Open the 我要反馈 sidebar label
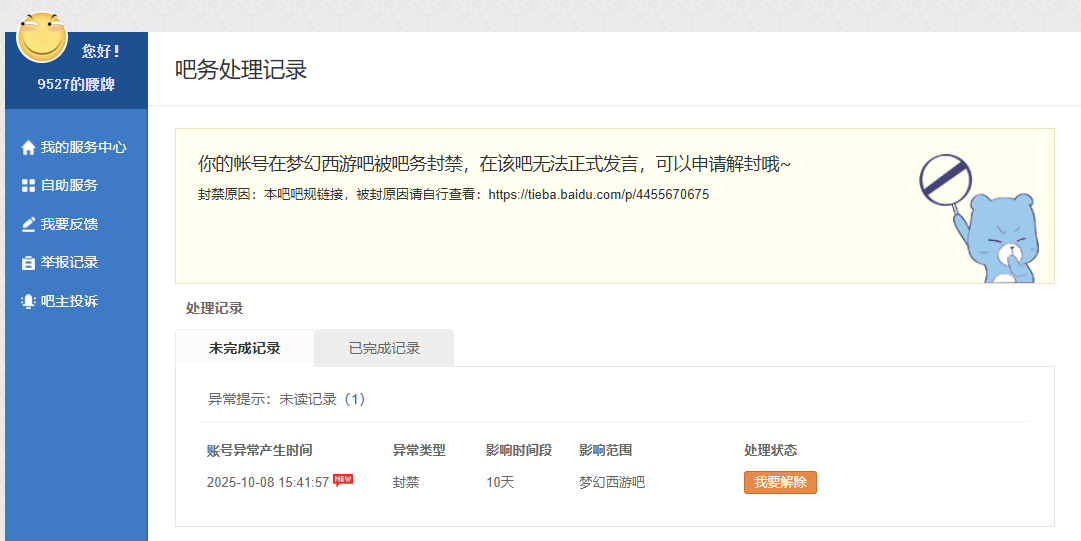This screenshot has height=541, width=1081. click(69, 224)
